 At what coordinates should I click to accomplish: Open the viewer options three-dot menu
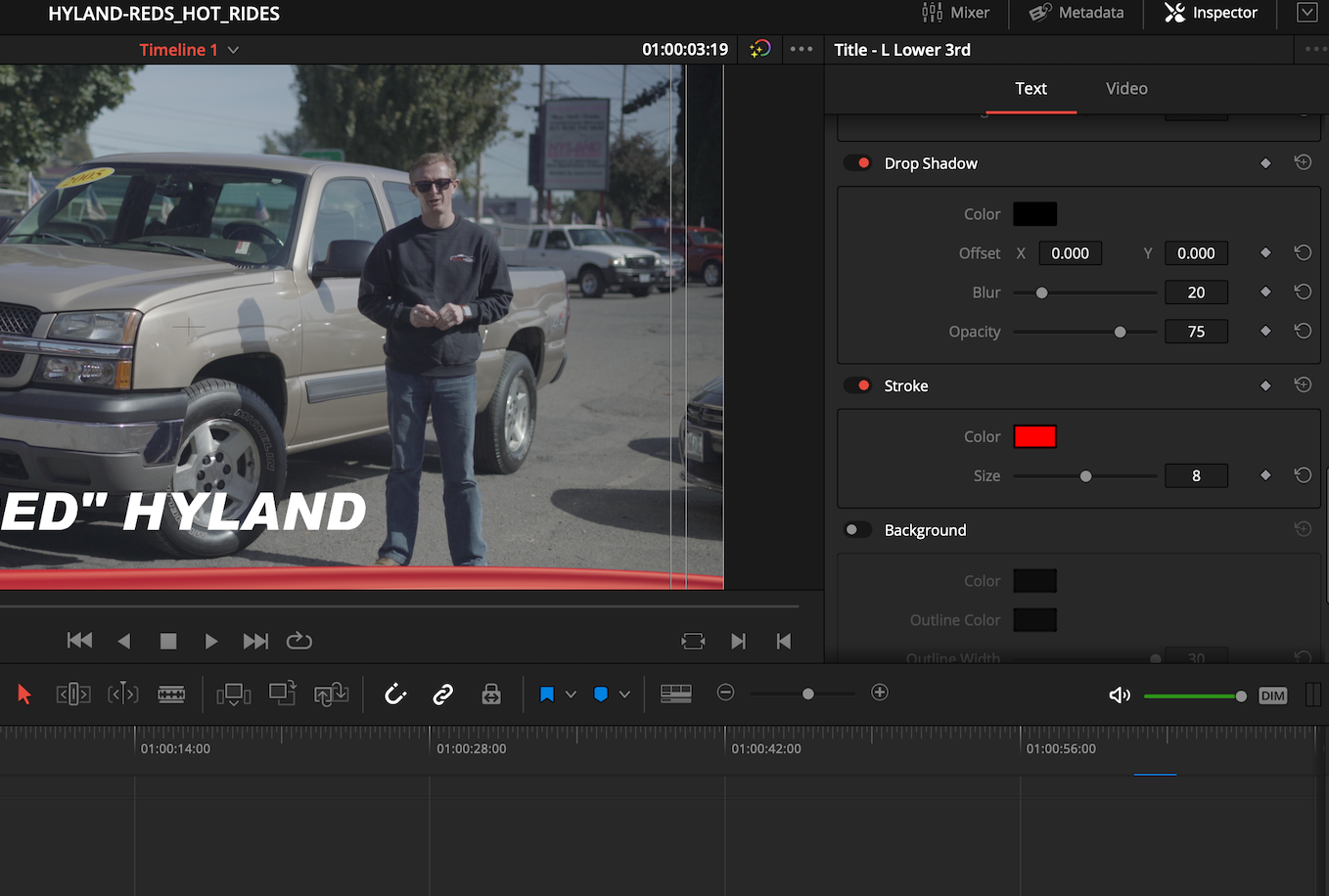(x=802, y=49)
